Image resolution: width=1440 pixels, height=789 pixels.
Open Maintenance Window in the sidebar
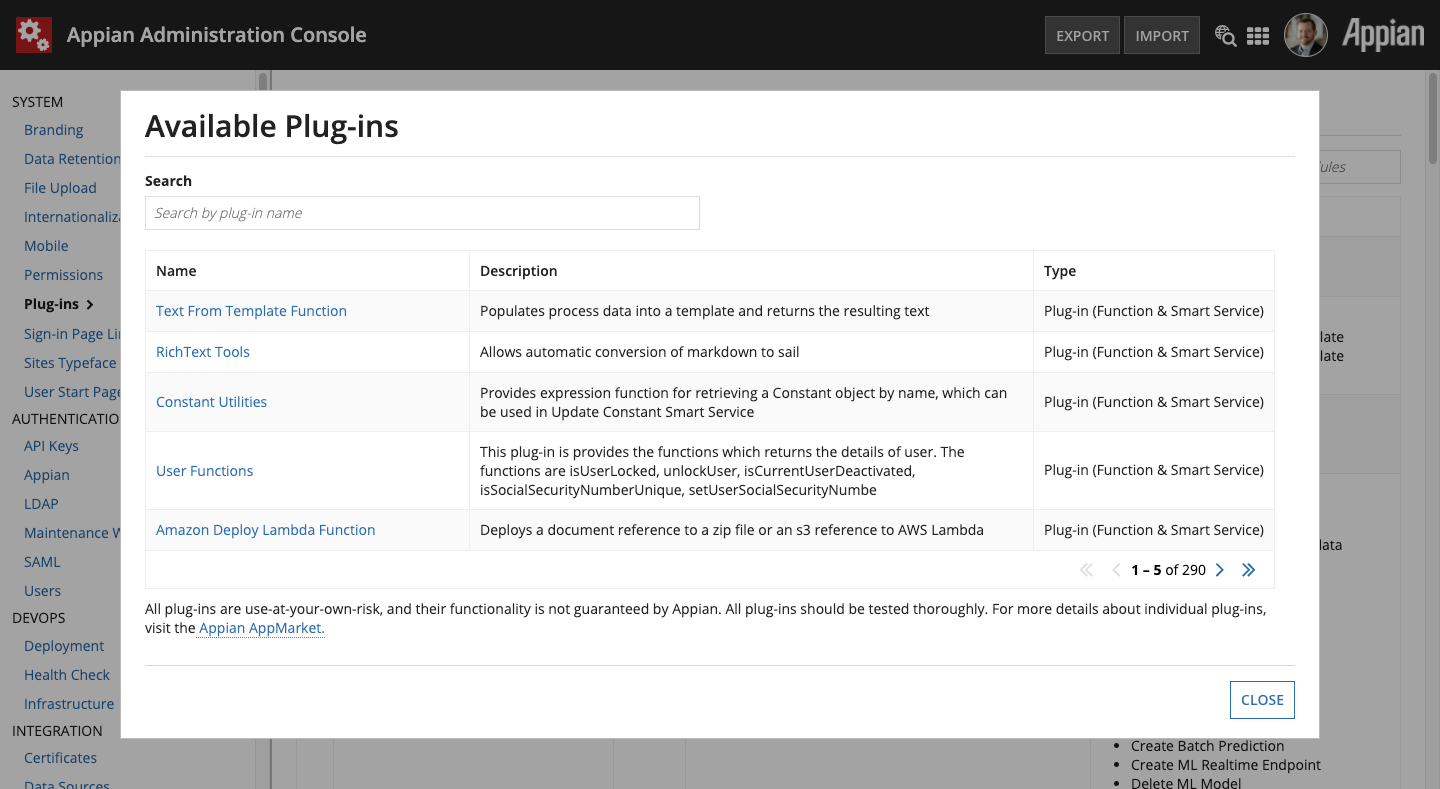pos(72,533)
